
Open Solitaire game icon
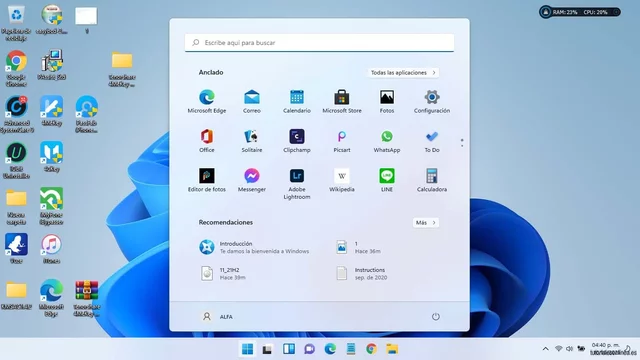pyautogui.click(x=252, y=141)
